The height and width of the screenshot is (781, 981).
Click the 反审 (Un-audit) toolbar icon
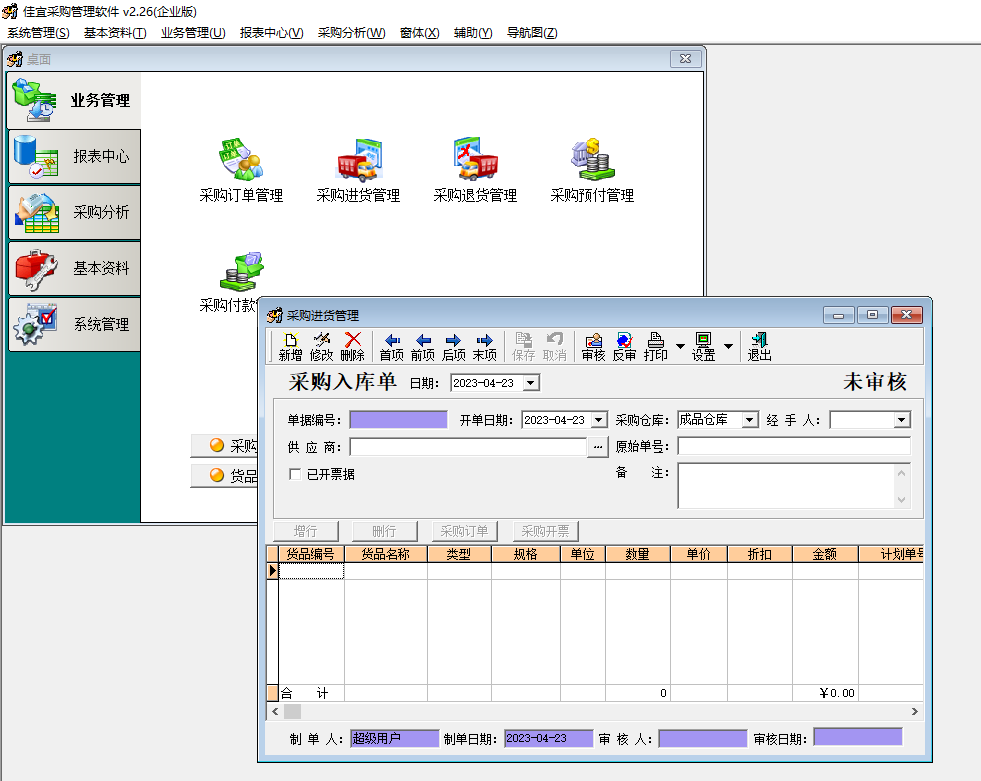coord(624,347)
